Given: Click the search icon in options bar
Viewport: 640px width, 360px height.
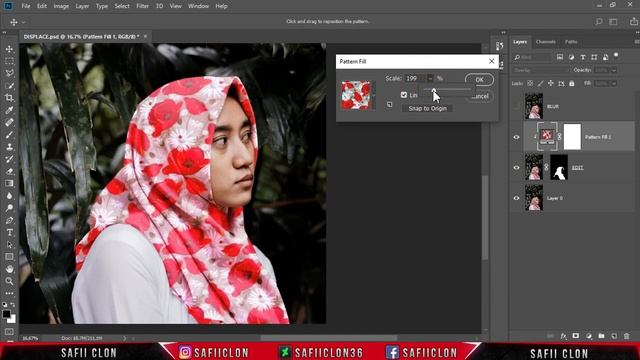Looking at the screenshot, I should coord(599,22).
